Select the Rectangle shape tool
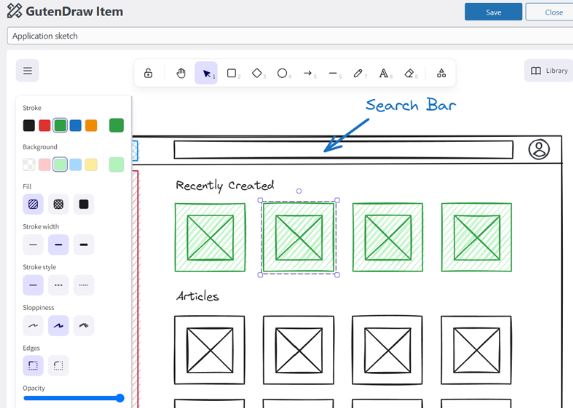The height and width of the screenshot is (408, 573). [x=232, y=73]
